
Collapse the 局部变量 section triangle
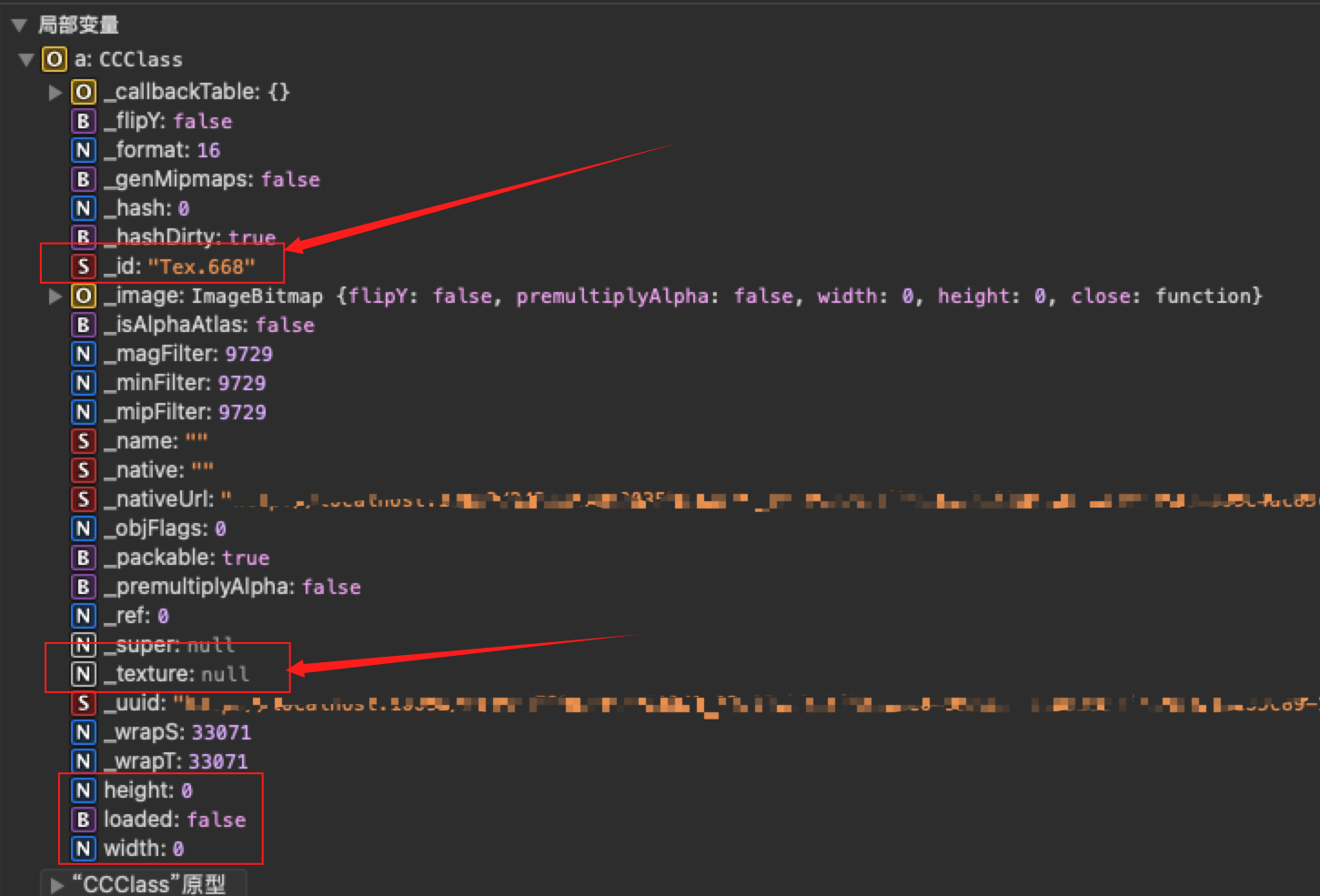click(x=19, y=25)
